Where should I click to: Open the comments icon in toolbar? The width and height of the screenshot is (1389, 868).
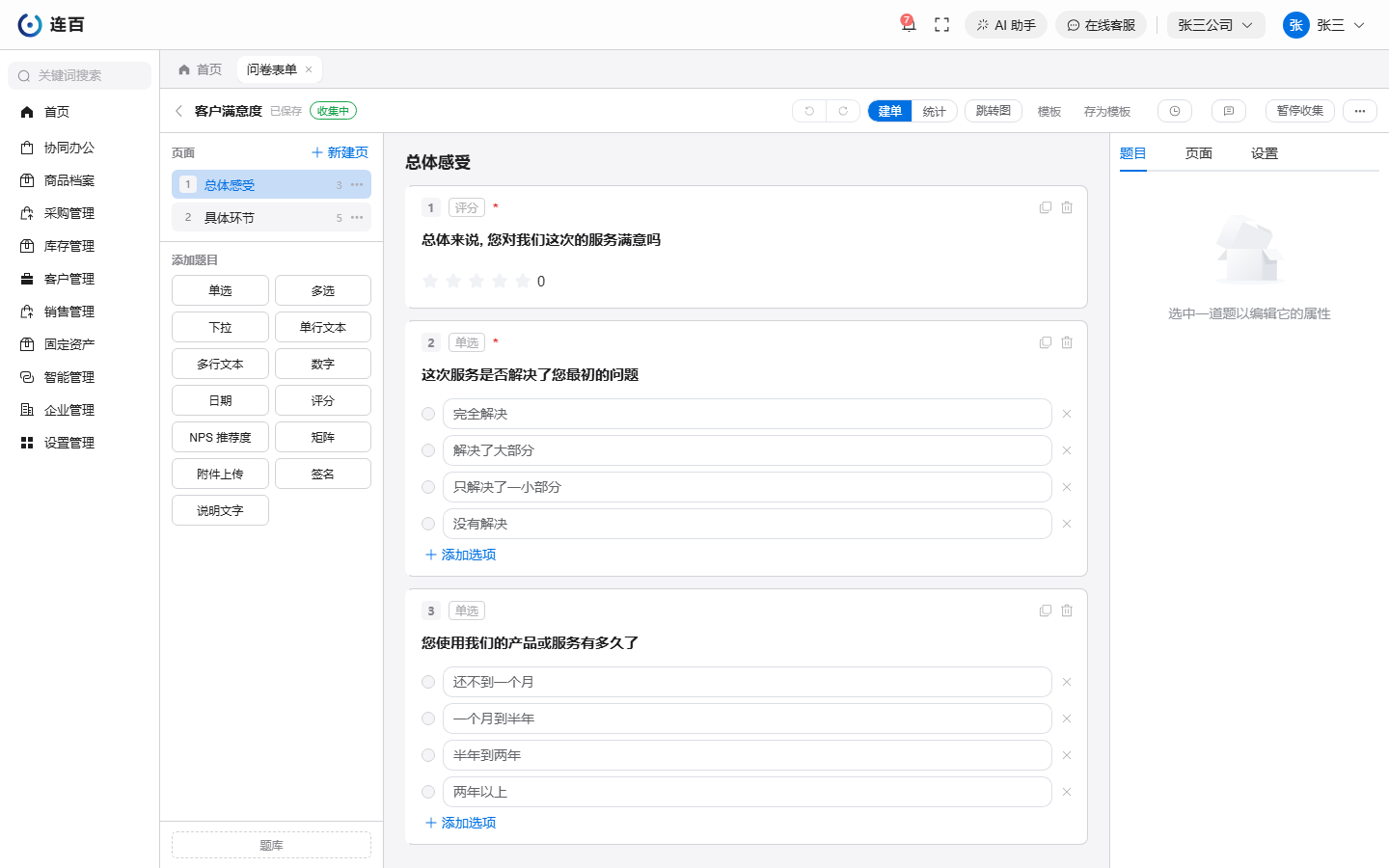[x=1229, y=111]
